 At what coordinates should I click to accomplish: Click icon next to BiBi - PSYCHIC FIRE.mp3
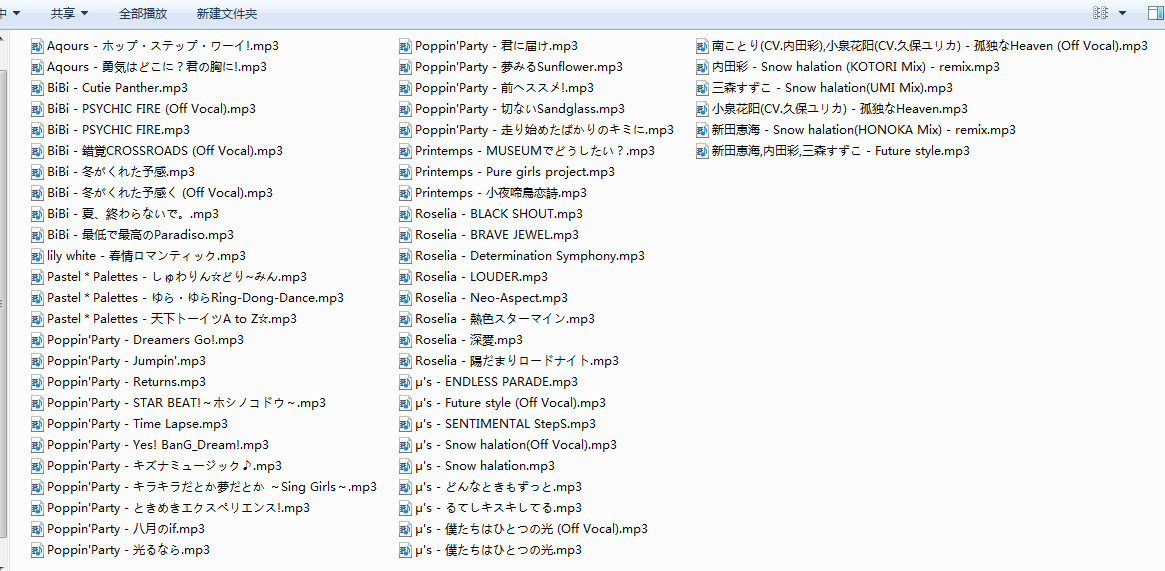[38, 130]
